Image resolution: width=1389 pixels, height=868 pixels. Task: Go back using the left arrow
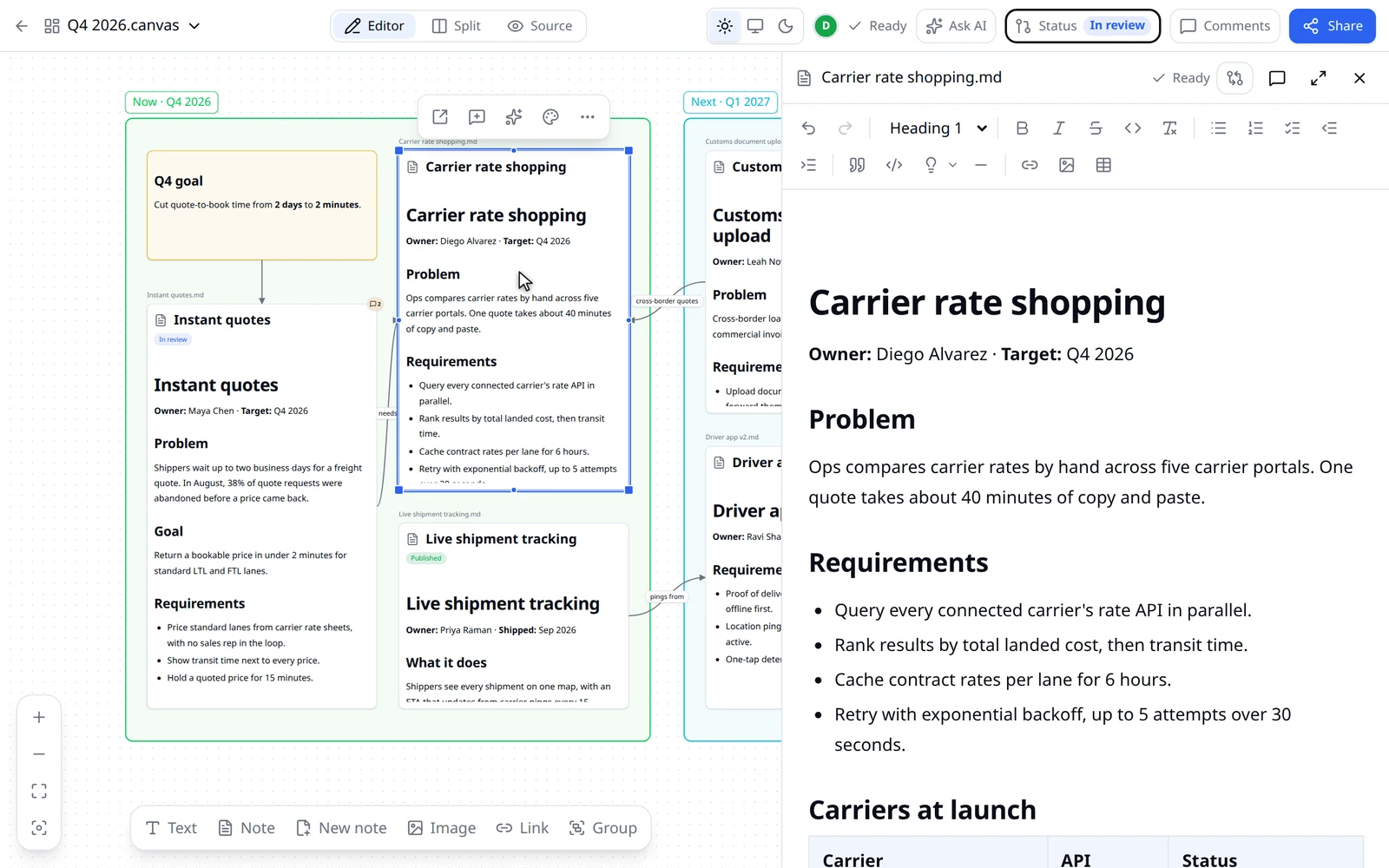pyautogui.click(x=22, y=26)
